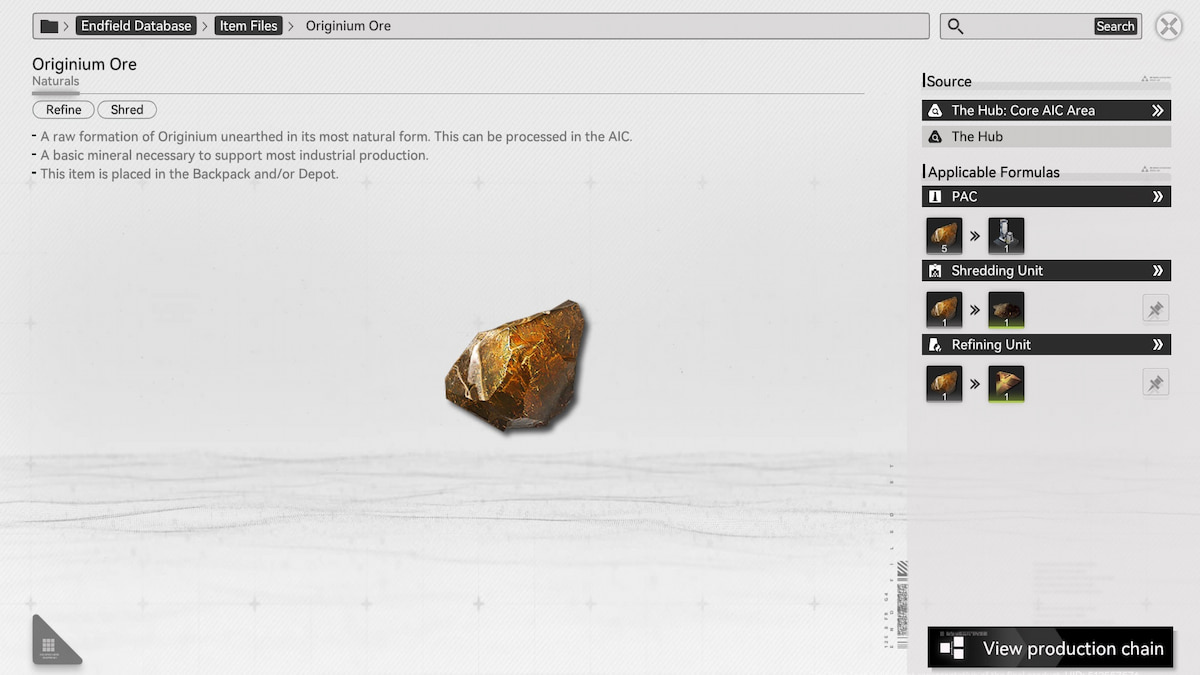The height and width of the screenshot is (675, 1200).
Task: Click the Refine tag button
Action: (x=64, y=110)
